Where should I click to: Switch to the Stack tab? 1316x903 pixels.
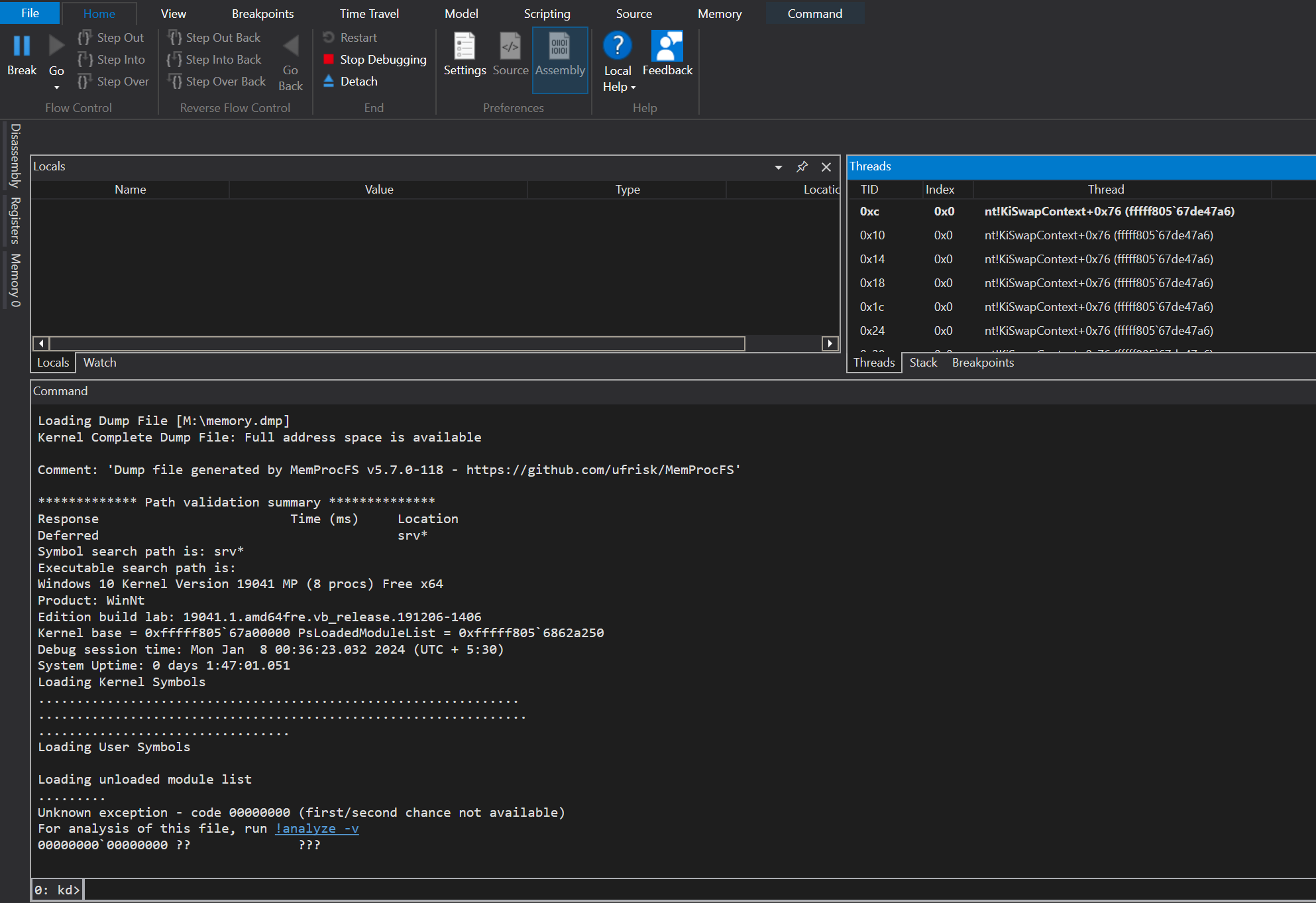click(923, 363)
